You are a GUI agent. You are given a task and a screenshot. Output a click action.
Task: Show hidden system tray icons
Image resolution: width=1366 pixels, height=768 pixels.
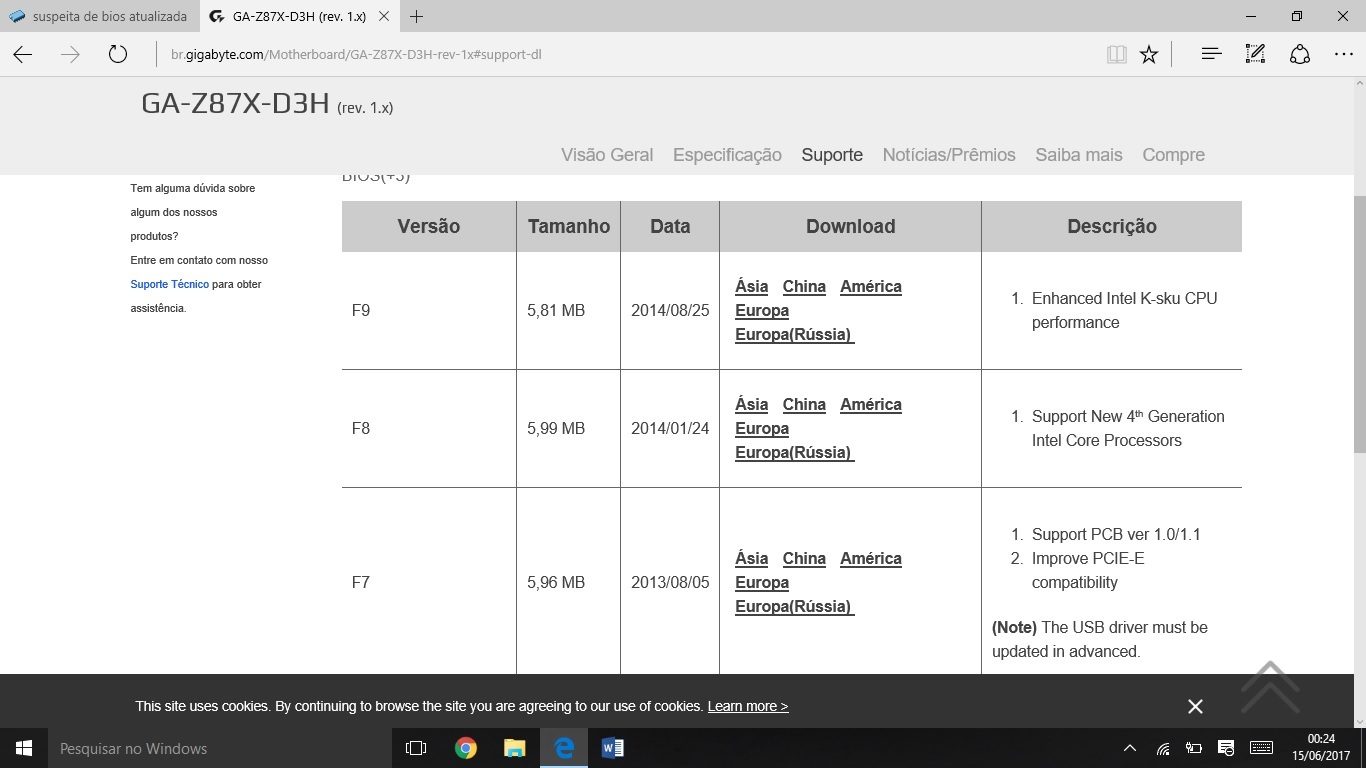pos(1130,748)
